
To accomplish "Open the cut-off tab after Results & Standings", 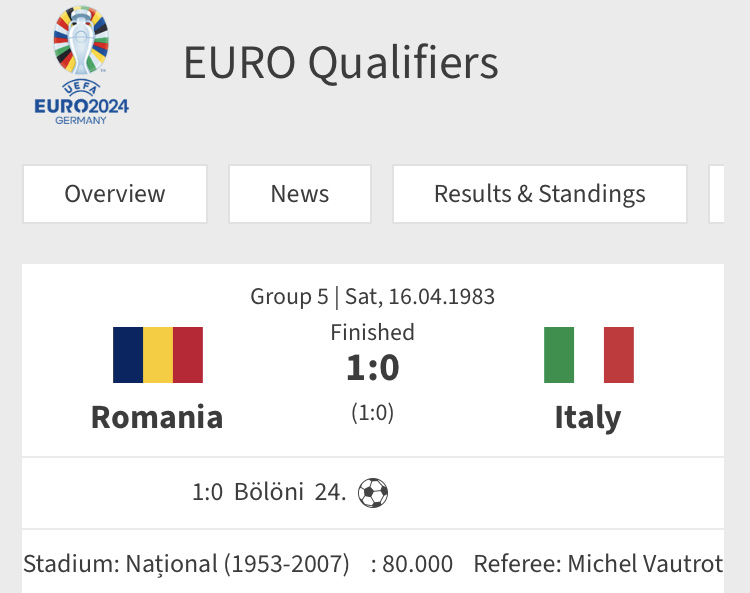I will tap(717, 194).
